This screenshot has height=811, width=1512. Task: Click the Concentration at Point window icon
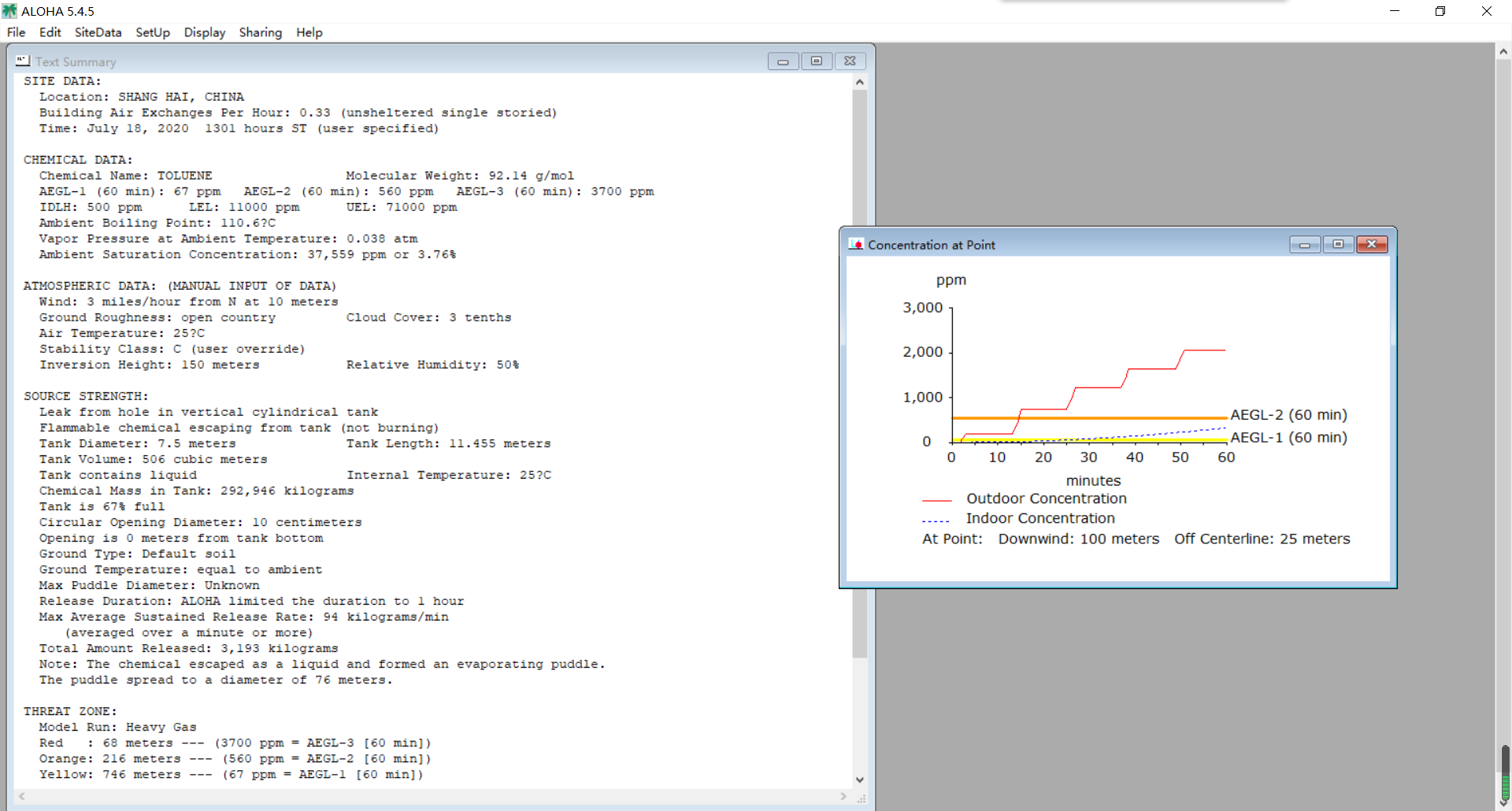856,244
